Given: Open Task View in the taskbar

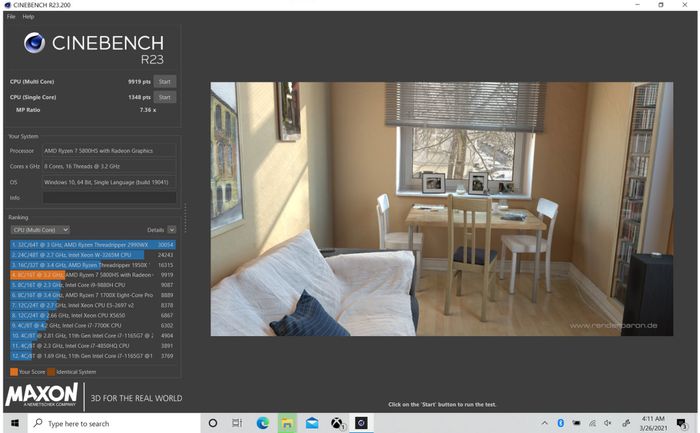Looking at the screenshot, I should (x=237, y=423).
